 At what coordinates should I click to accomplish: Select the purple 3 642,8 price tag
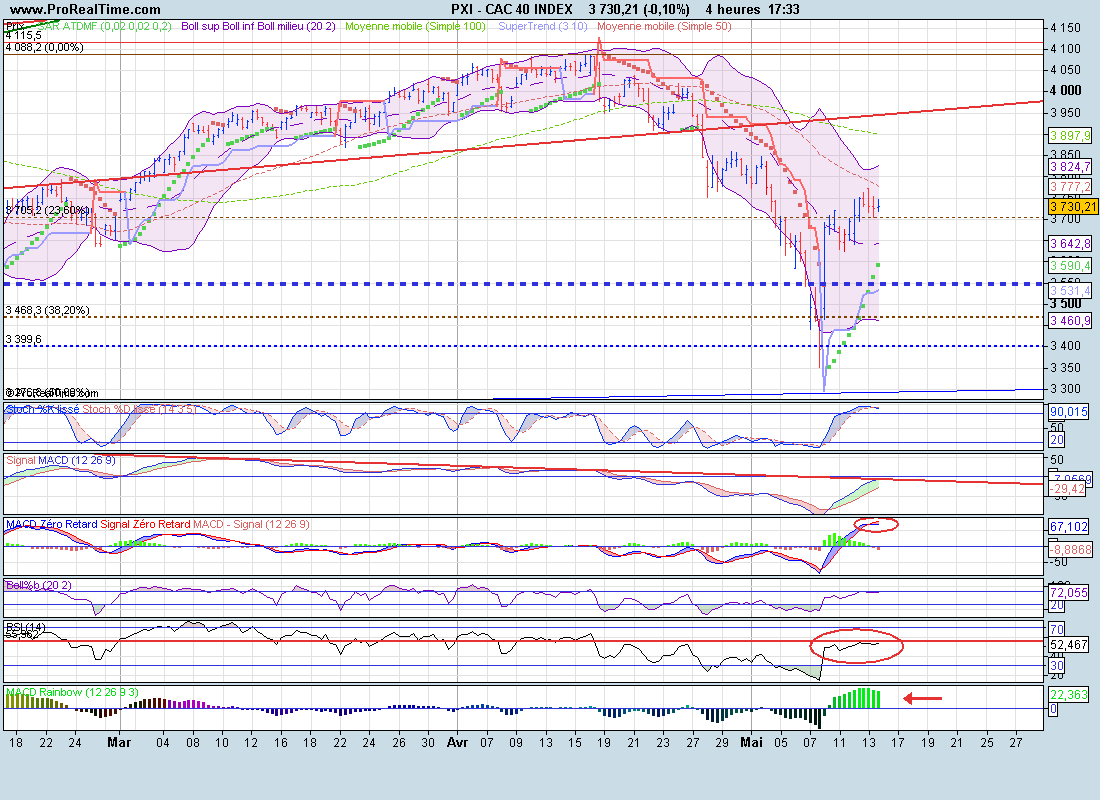click(1071, 244)
